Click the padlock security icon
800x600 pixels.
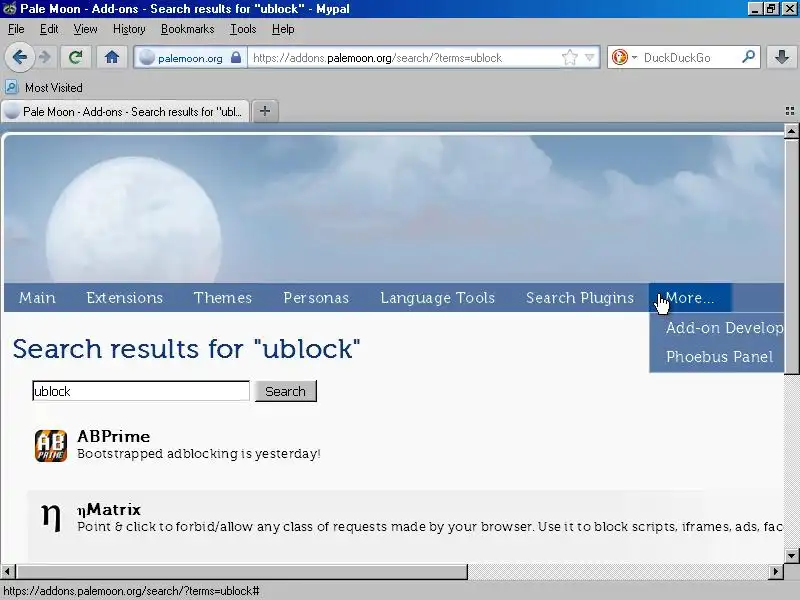(236, 57)
